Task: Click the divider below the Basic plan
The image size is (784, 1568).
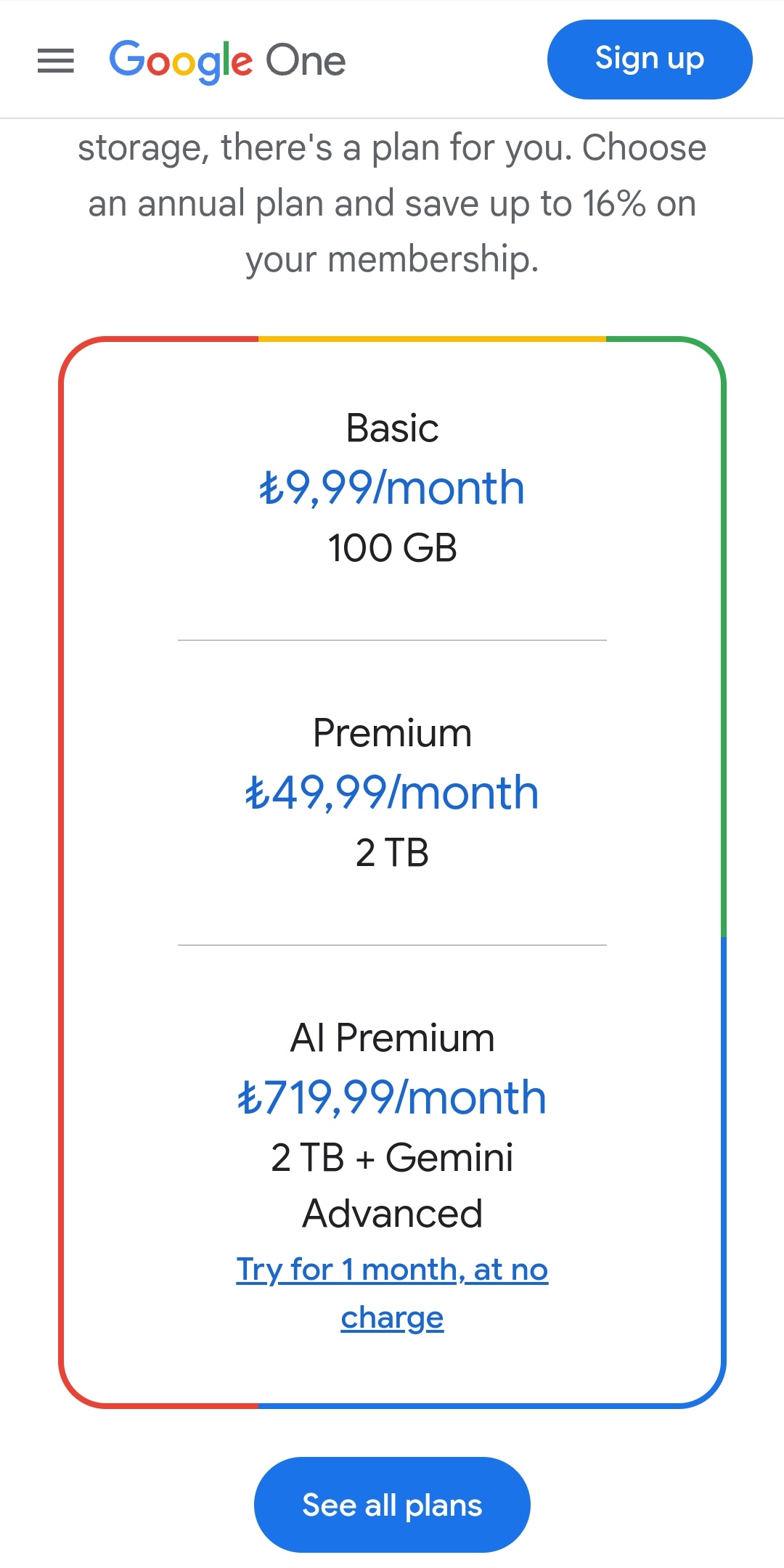Action: [392, 640]
